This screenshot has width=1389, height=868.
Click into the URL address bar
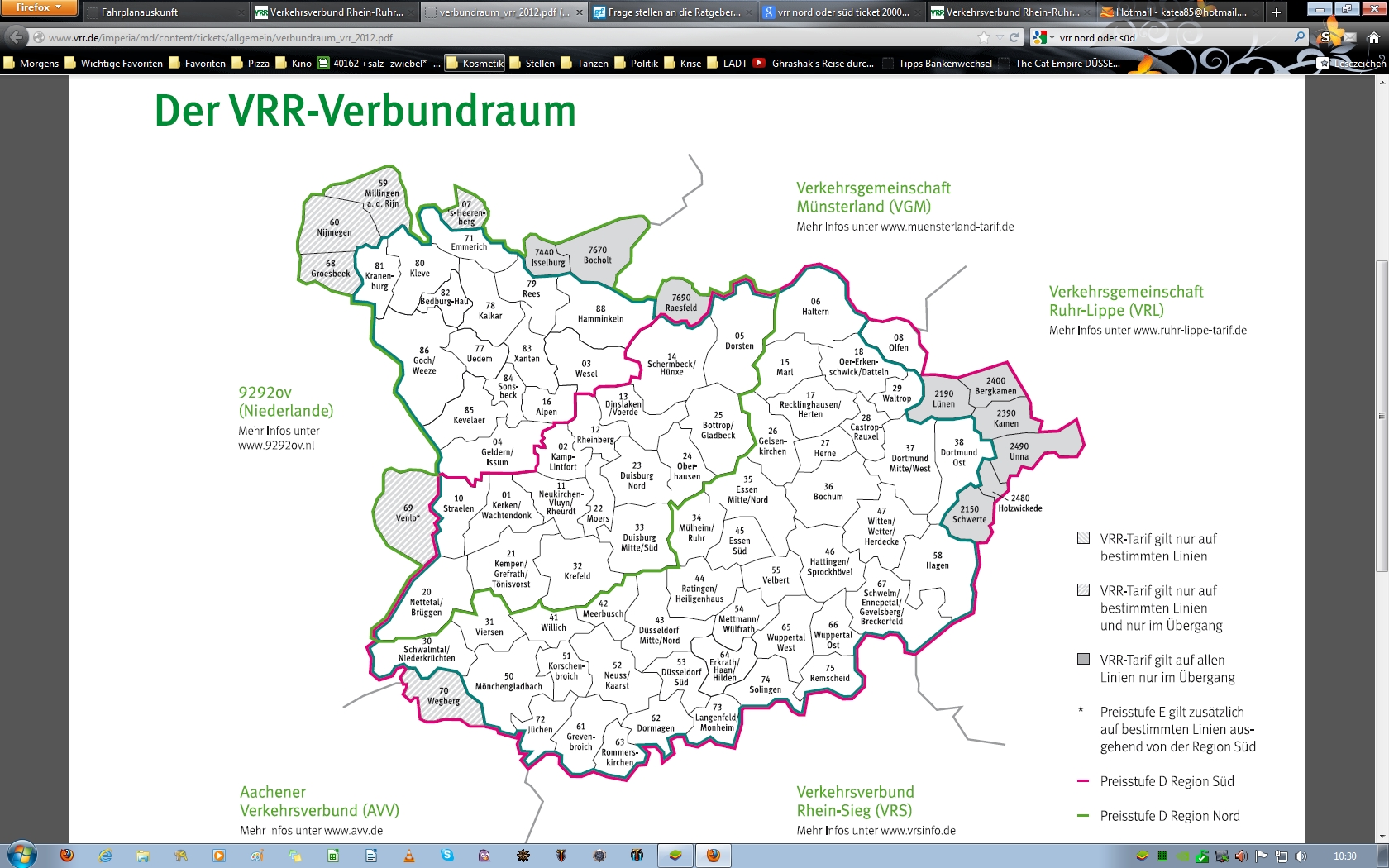coord(496,37)
